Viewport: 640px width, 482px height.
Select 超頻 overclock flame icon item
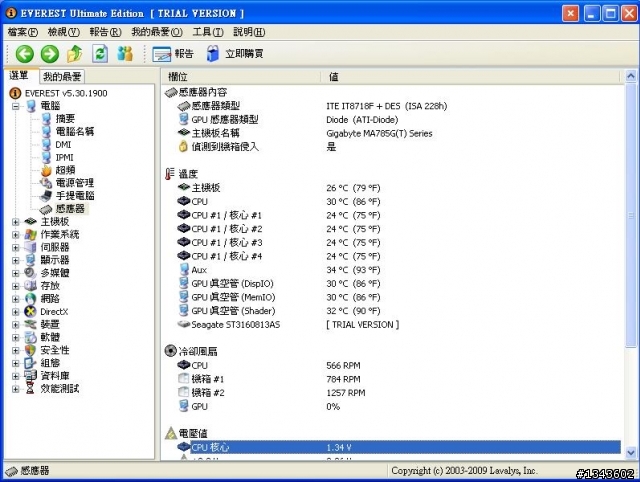(x=46, y=170)
